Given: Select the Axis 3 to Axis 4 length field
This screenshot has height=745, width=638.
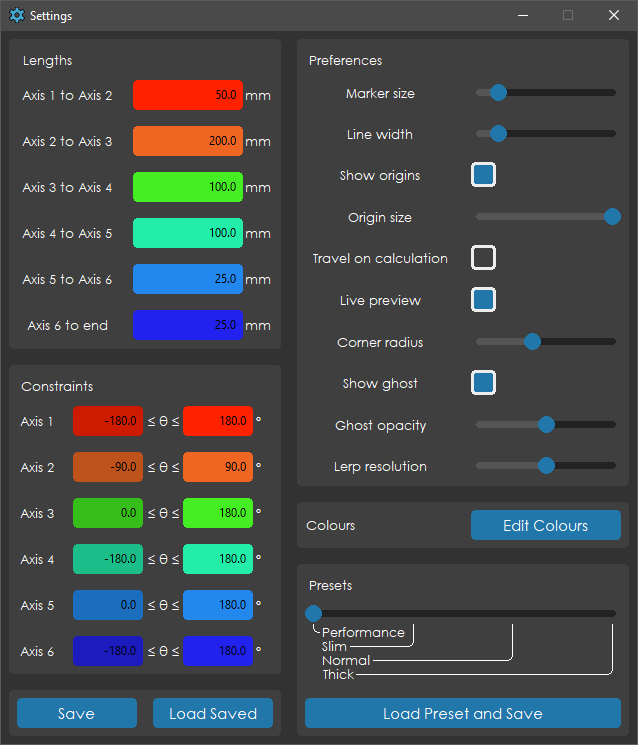Looking at the screenshot, I should click(188, 187).
